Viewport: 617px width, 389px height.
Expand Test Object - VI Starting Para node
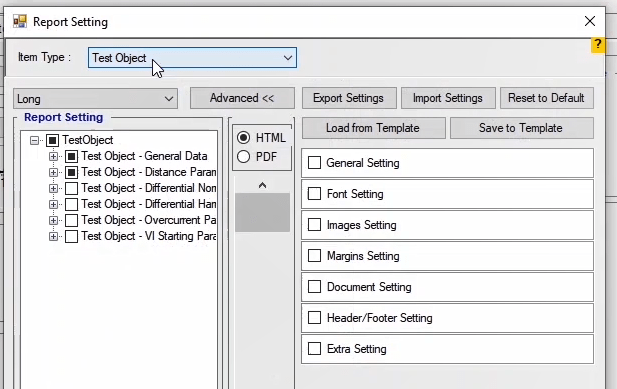tap(53, 236)
